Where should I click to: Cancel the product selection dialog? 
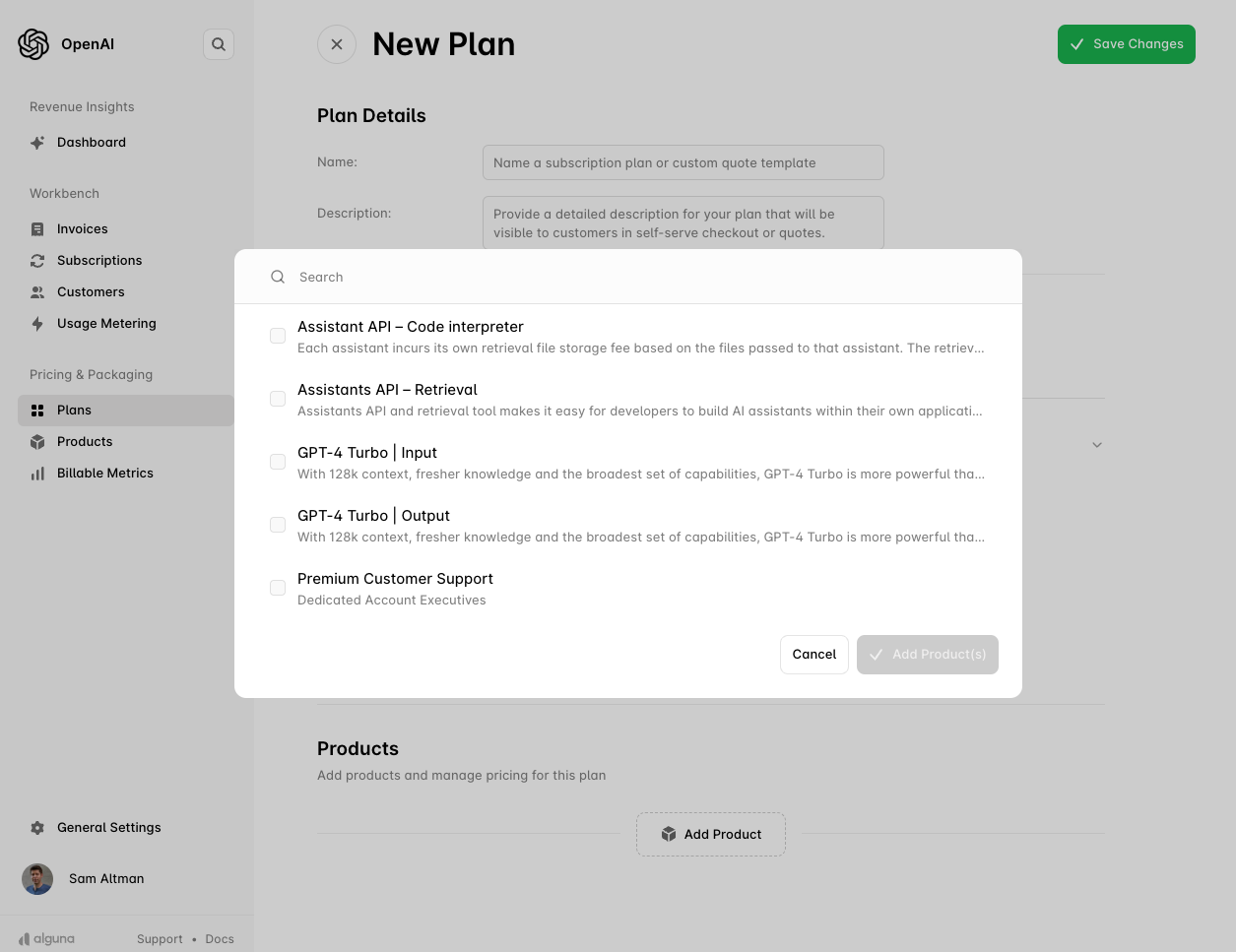[x=813, y=654]
